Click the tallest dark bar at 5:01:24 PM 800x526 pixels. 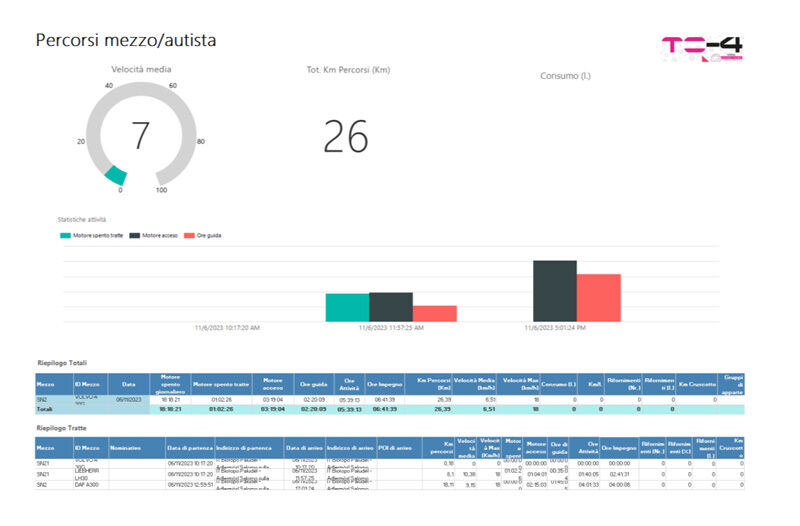pyautogui.click(x=554, y=291)
